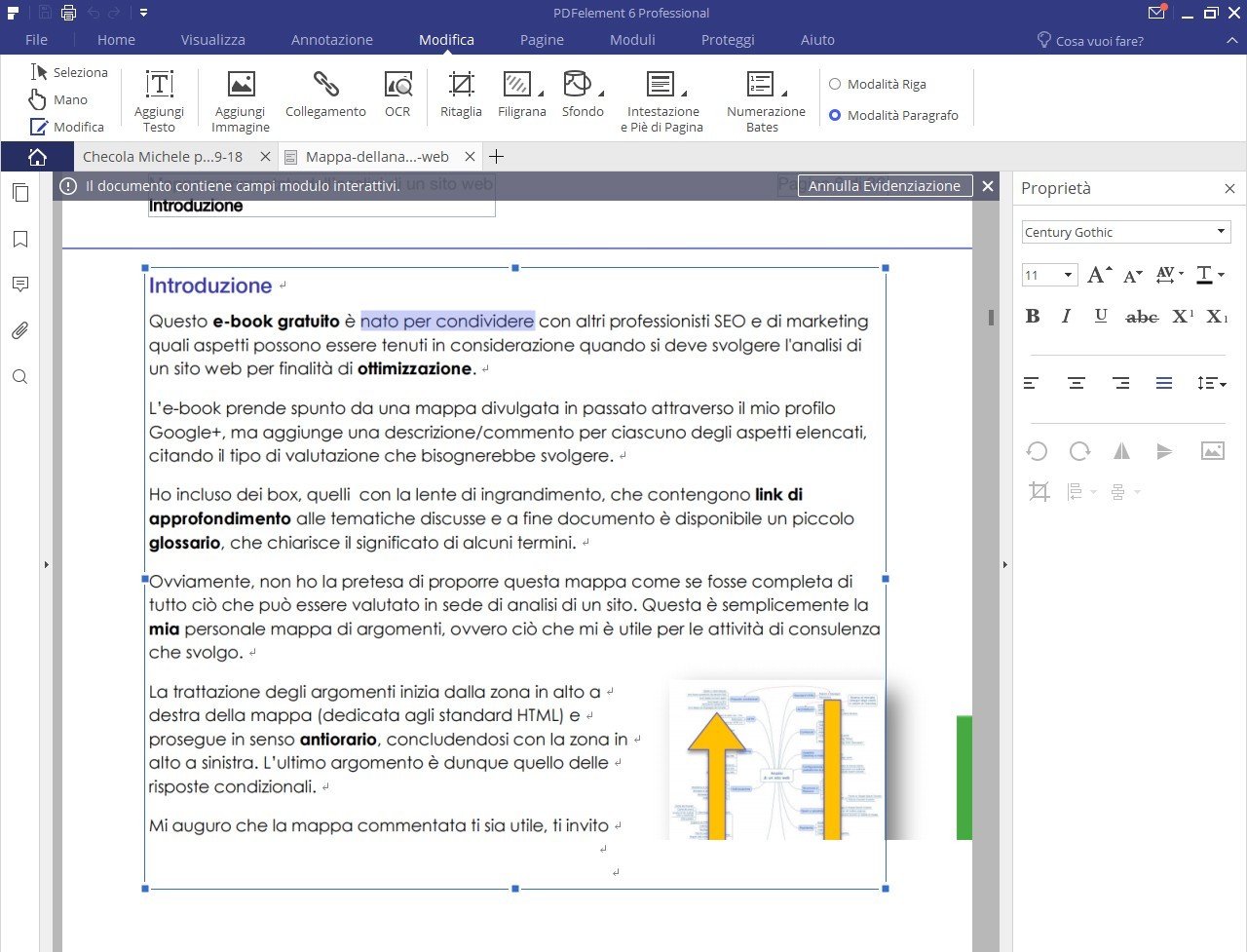Enable Modalità Riga radio button
The image size is (1247, 952).
point(835,85)
